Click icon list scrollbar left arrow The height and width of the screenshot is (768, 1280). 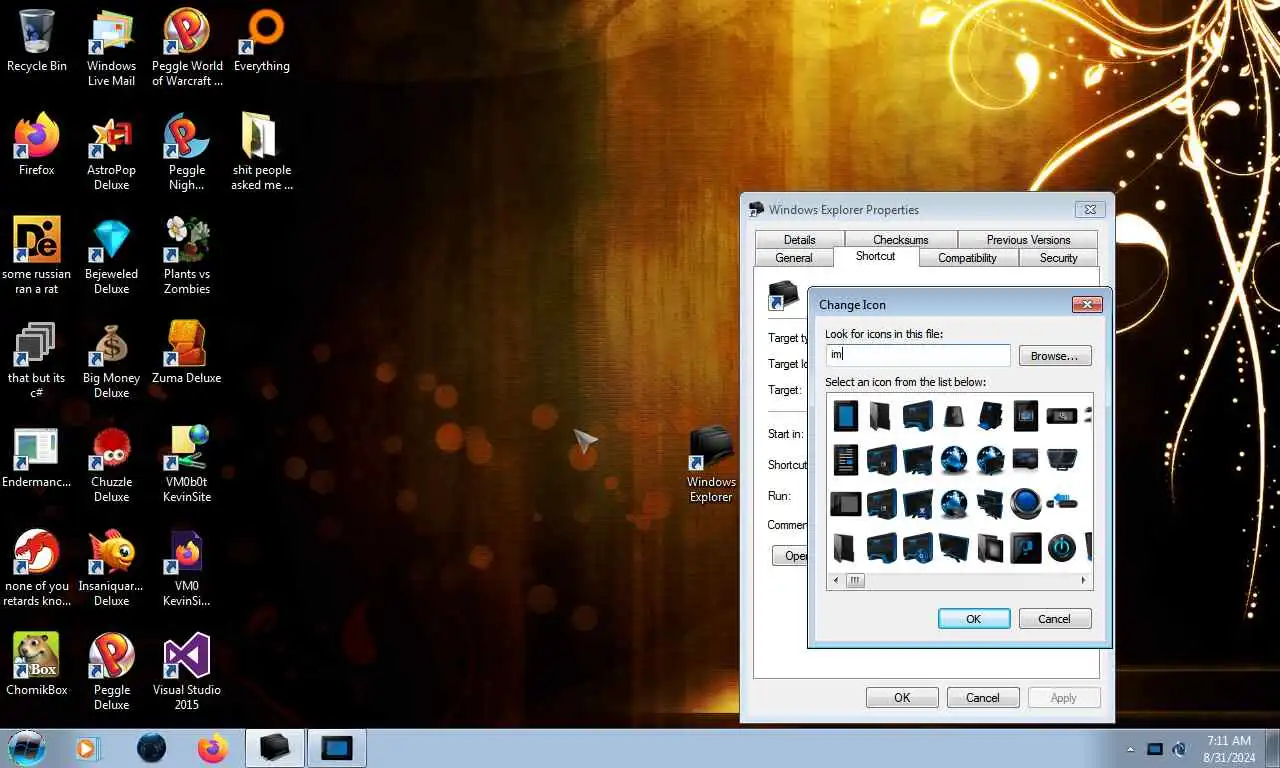(836, 580)
